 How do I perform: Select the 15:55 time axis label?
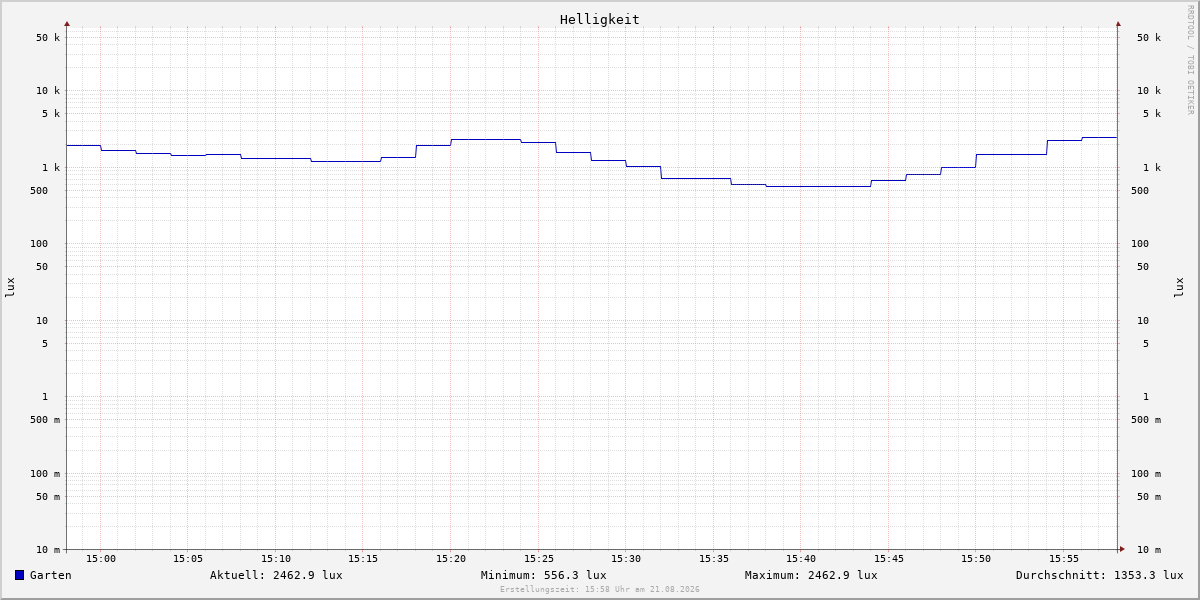point(1064,559)
